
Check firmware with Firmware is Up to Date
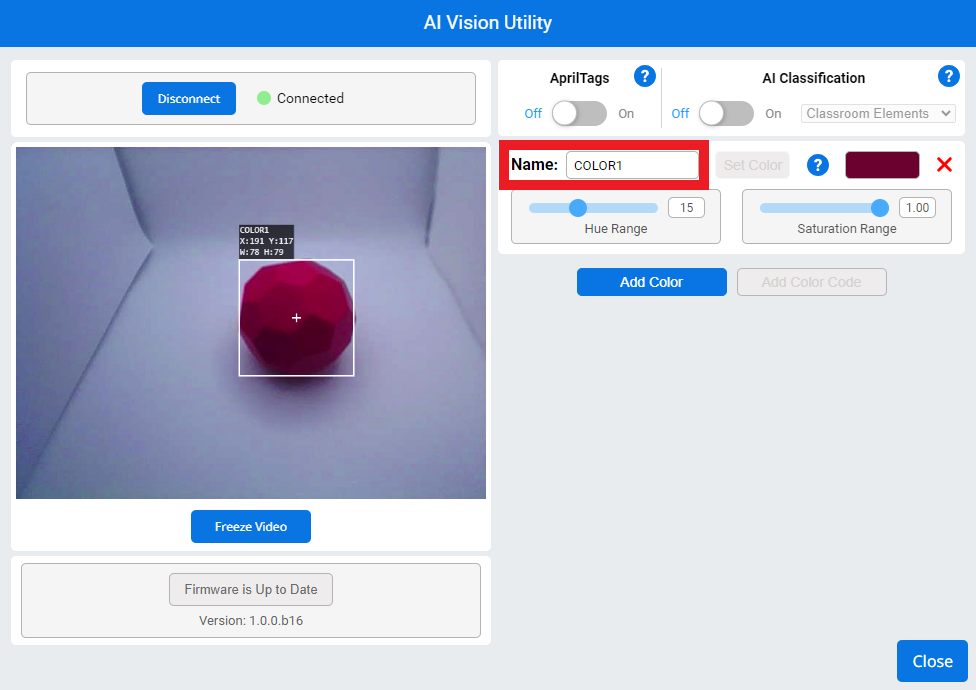tap(250, 589)
